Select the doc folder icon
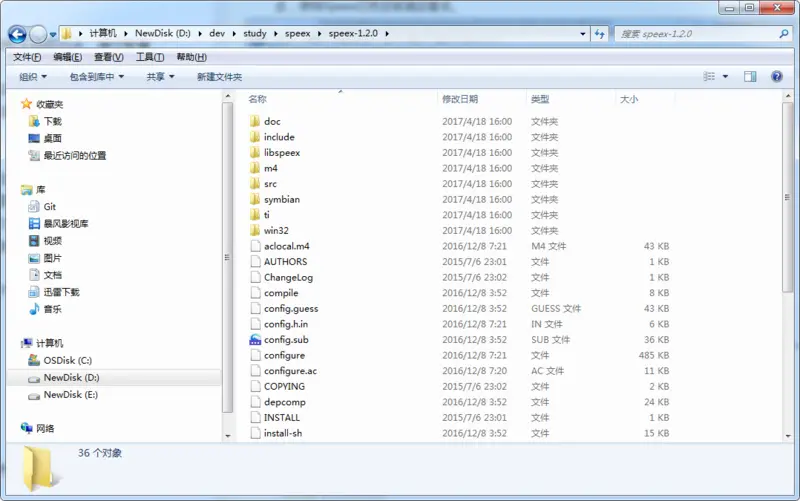The image size is (800, 501). [x=255, y=121]
